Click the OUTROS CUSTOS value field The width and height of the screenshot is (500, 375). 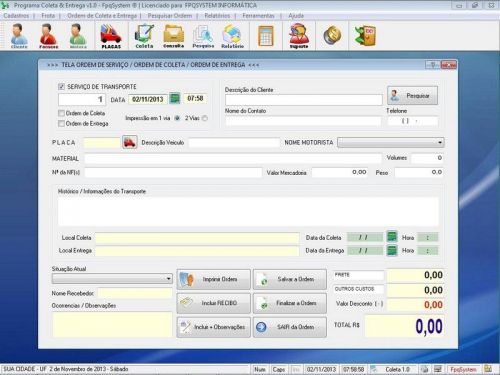point(415,290)
